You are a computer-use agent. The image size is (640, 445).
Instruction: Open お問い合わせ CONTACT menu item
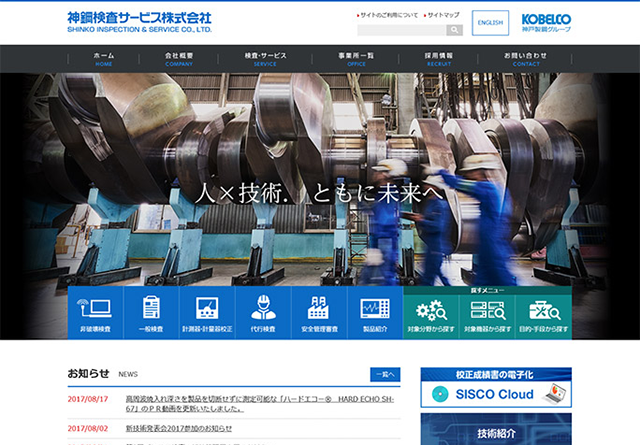[x=525, y=58]
